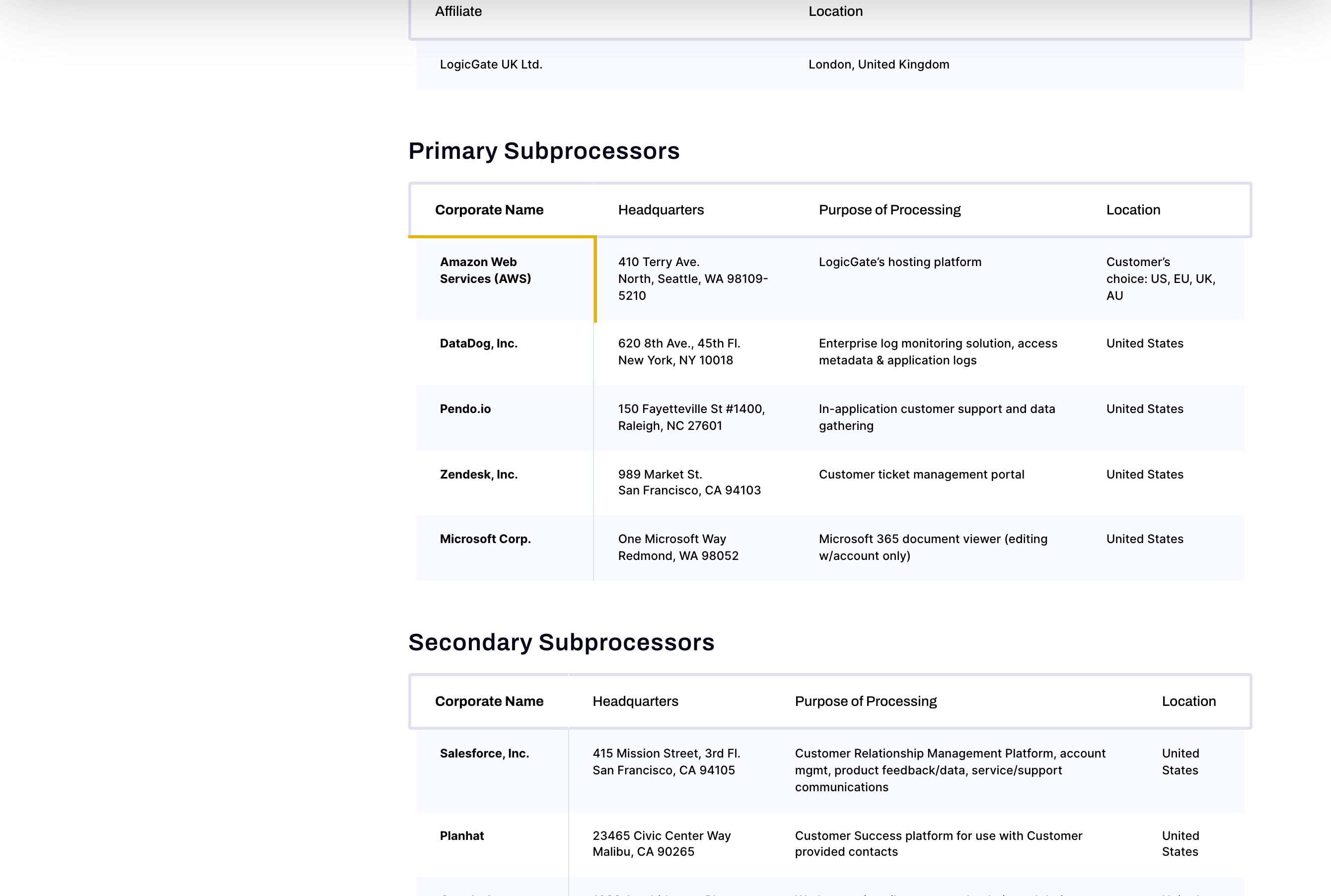The height and width of the screenshot is (896, 1331).
Task: Click the '410 Terry Ave.' Seattle address
Action: point(693,279)
